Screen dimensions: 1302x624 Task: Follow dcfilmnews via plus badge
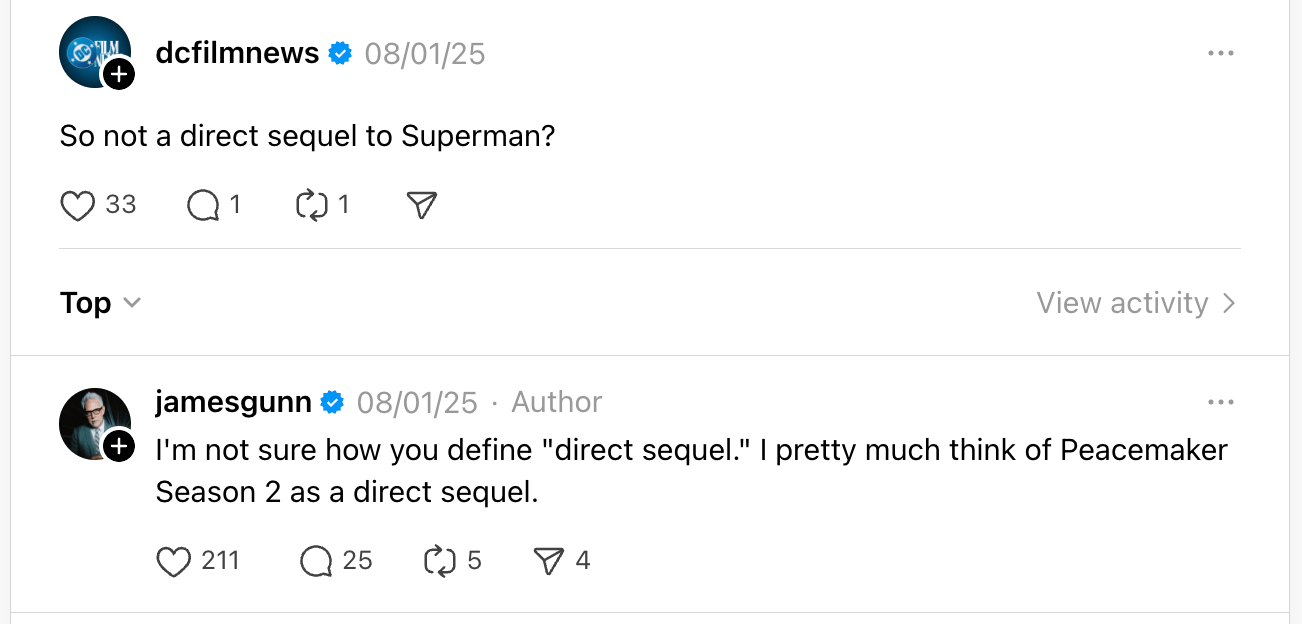pos(118,74)
